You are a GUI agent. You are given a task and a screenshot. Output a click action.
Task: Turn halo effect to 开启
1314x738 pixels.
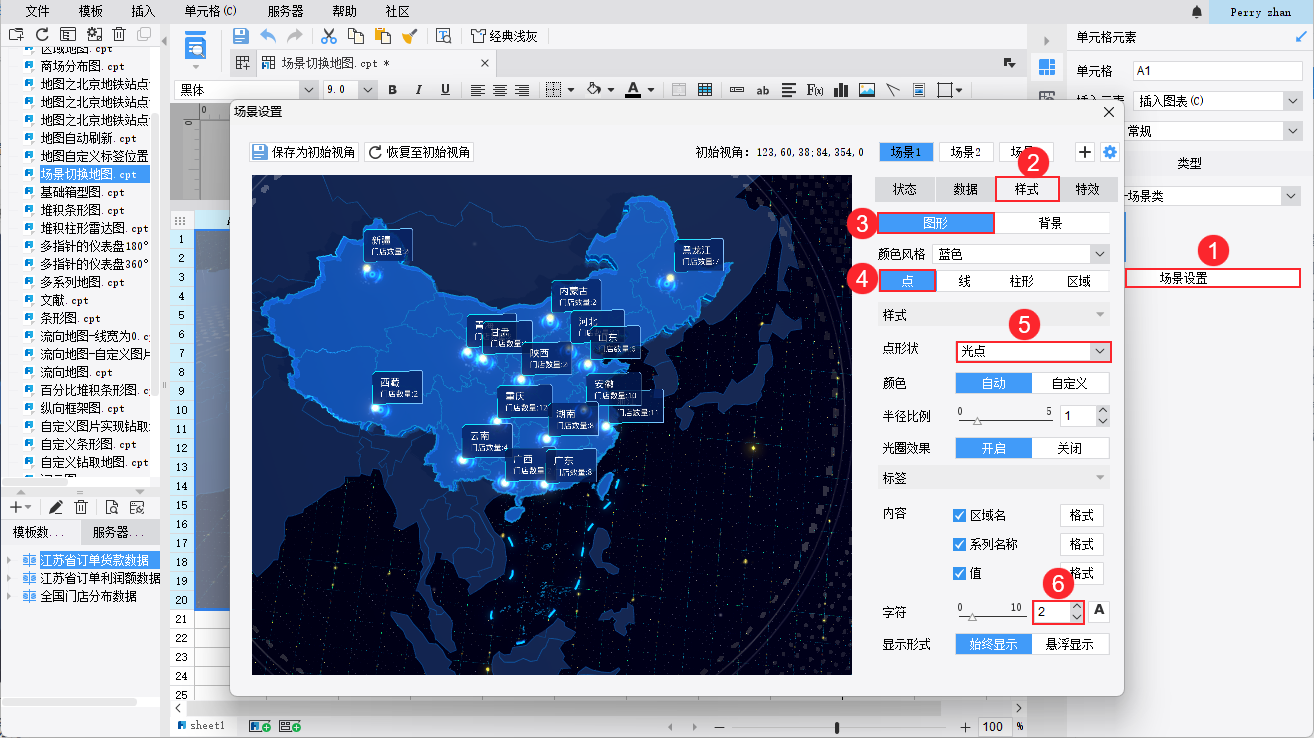[994, 449]
